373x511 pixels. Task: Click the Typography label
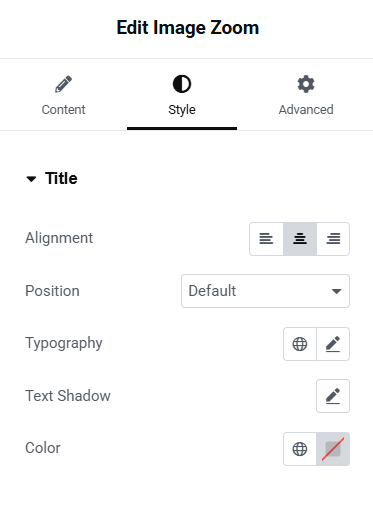pos(64,343)
